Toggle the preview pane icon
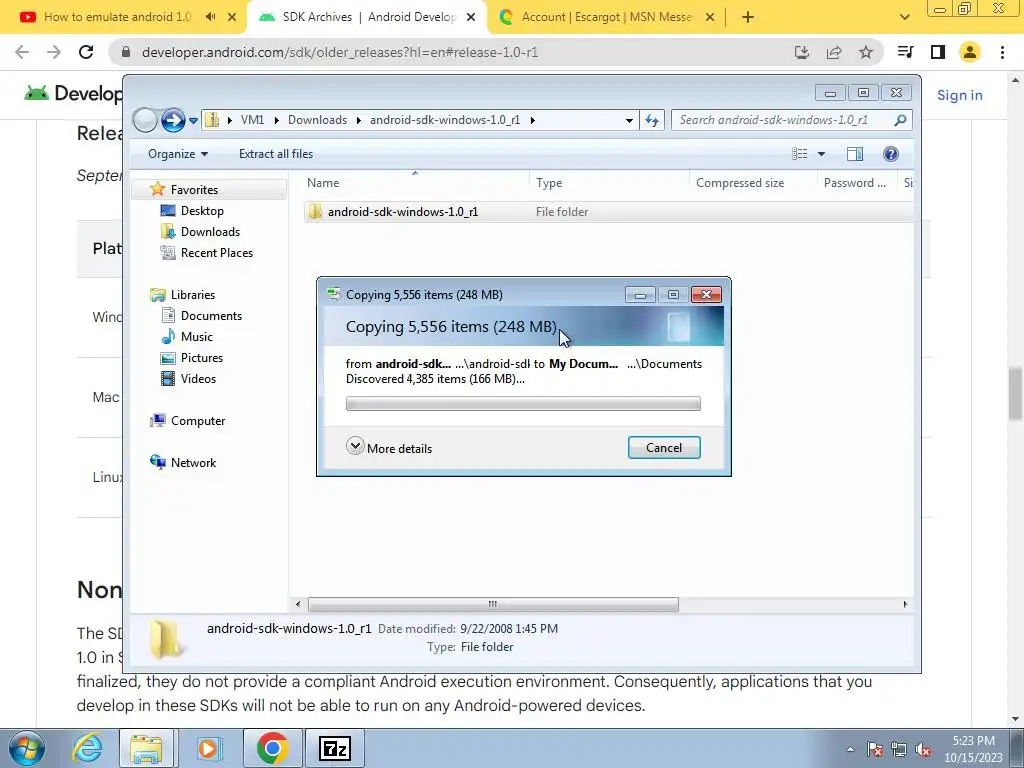Screen dimensions: 1024x768 point(854,154)
